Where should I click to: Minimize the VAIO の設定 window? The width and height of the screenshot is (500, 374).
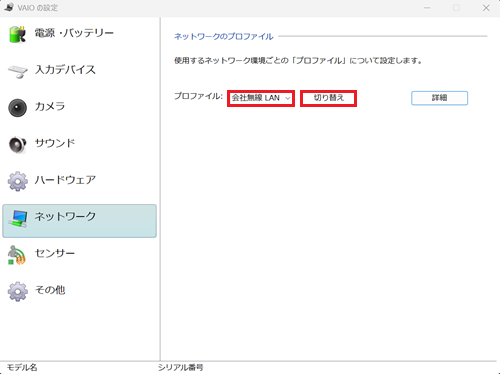point(427,8)
